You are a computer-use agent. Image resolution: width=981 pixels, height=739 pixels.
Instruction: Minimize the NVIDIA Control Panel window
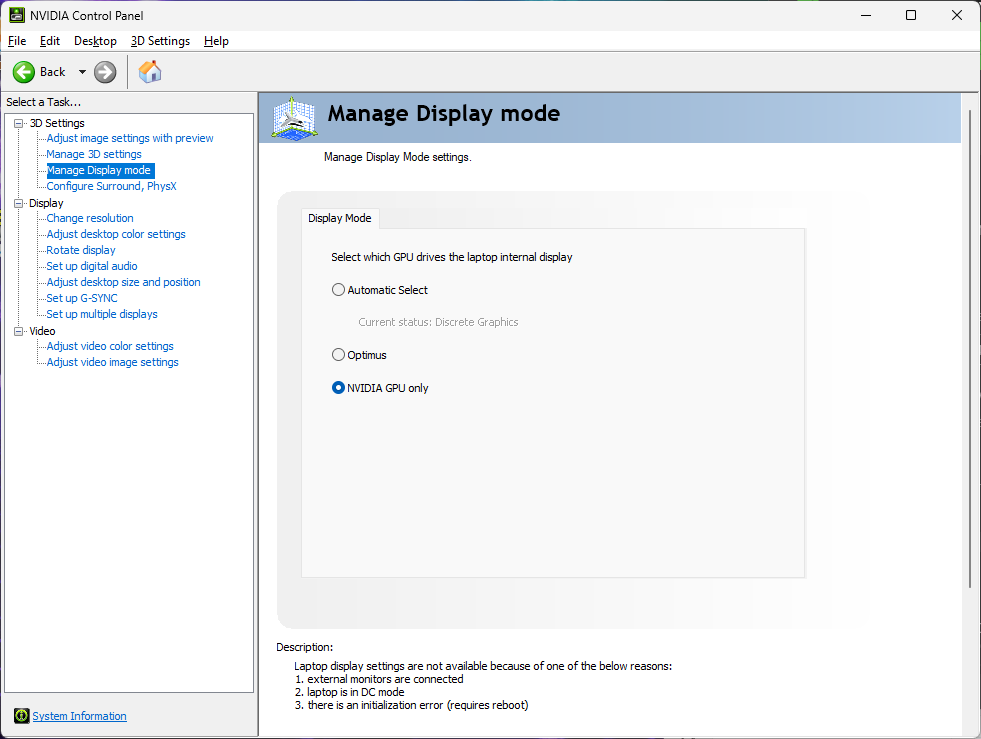[x=866, y=15]
